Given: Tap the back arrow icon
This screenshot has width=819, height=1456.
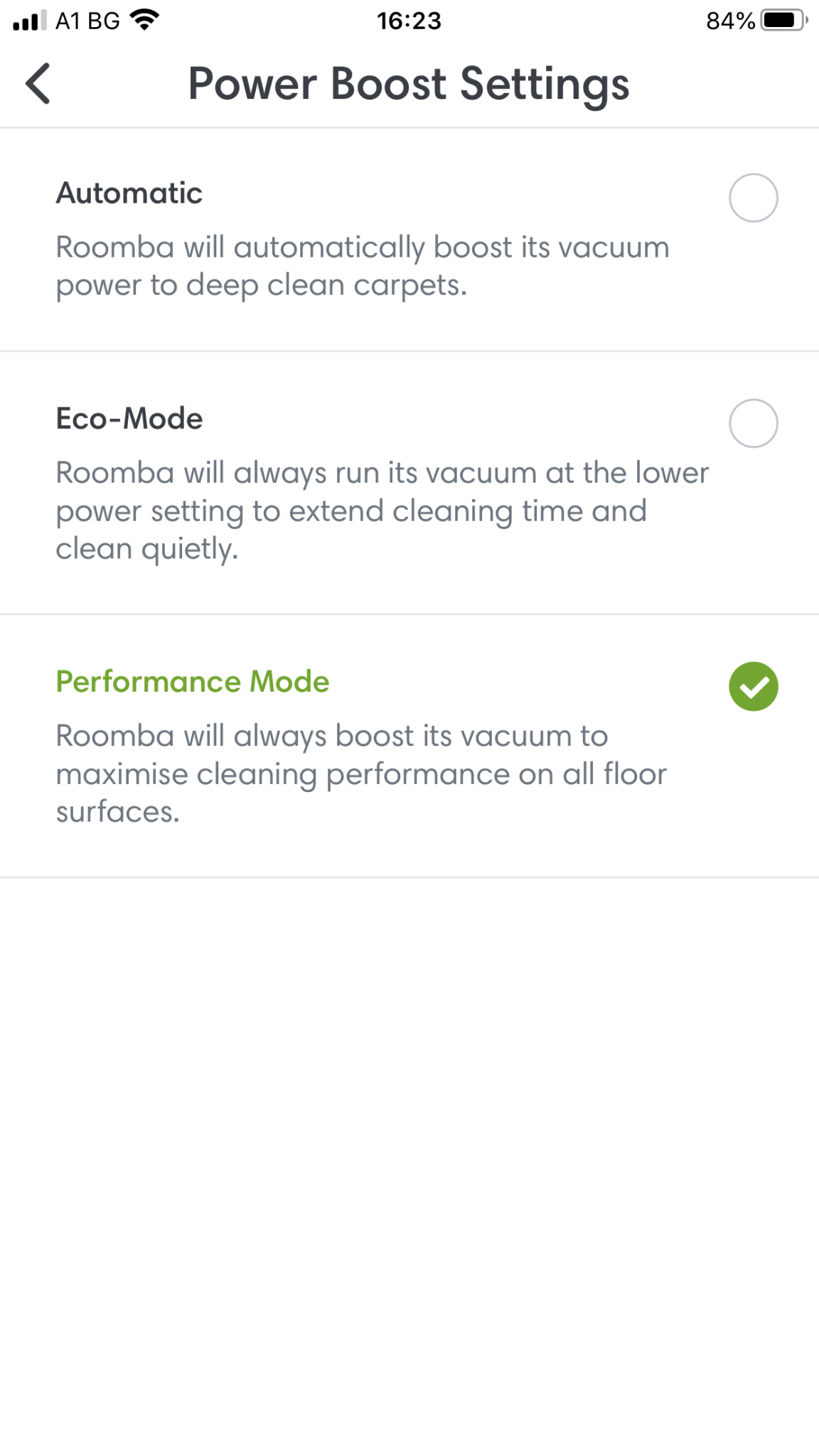Looking at the screenshot, I should (38, 84).
